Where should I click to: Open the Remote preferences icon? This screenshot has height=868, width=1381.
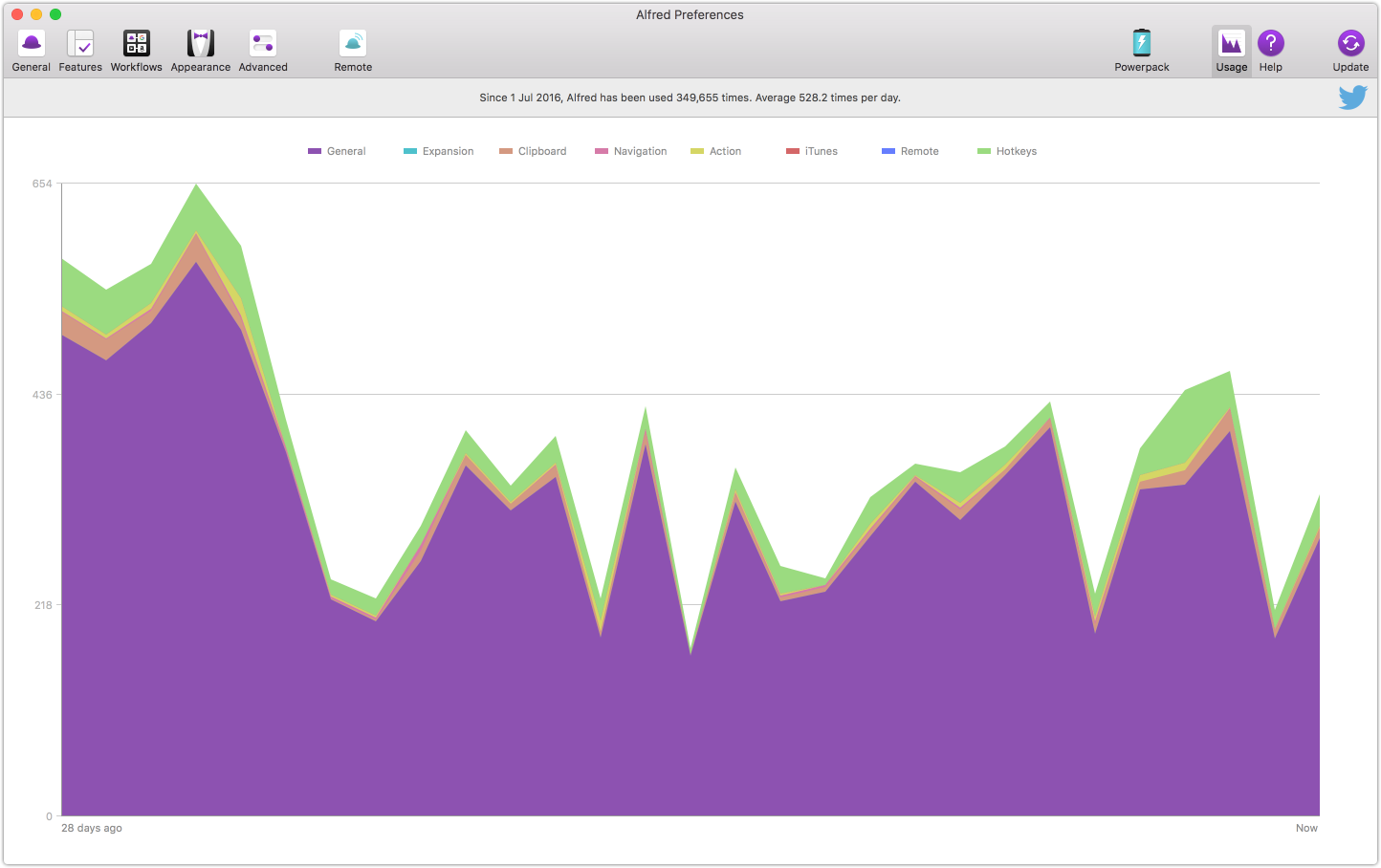tap(353, 43)
